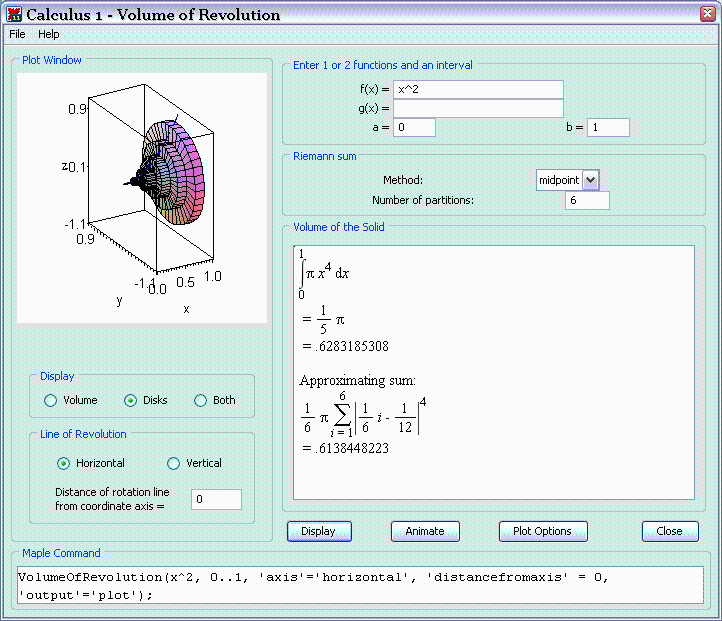
Task: Select the Disks display radio button
Action: 130,400
